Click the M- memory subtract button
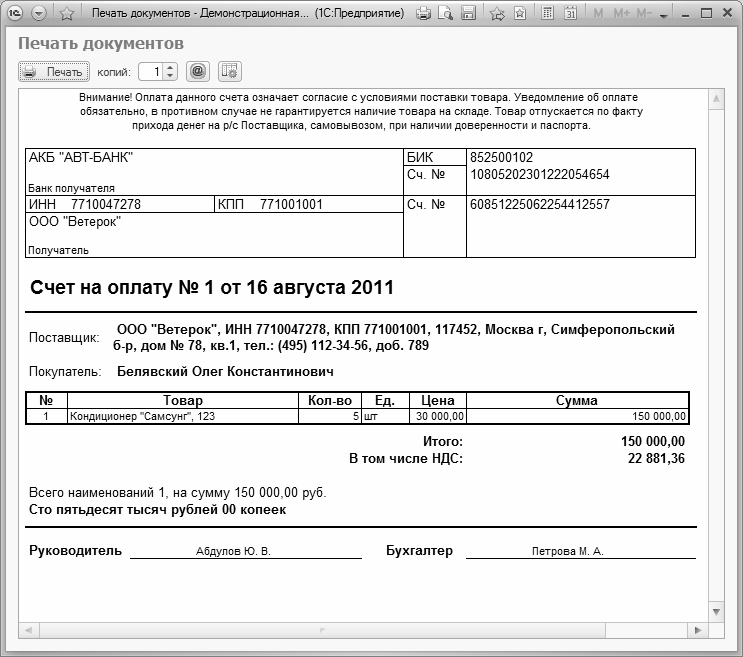 (x=644, y=13)
